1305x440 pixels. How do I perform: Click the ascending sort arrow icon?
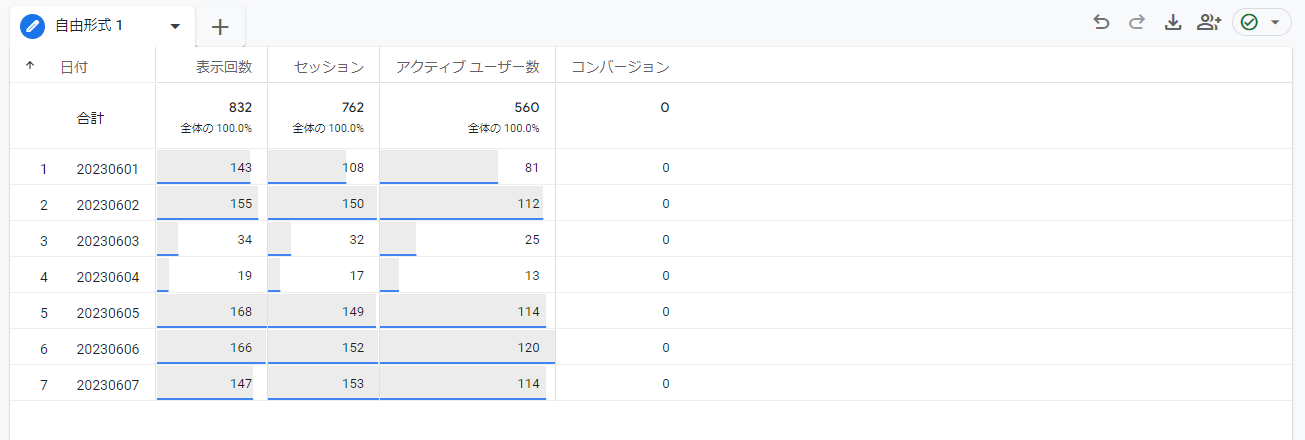click(29, 66)
